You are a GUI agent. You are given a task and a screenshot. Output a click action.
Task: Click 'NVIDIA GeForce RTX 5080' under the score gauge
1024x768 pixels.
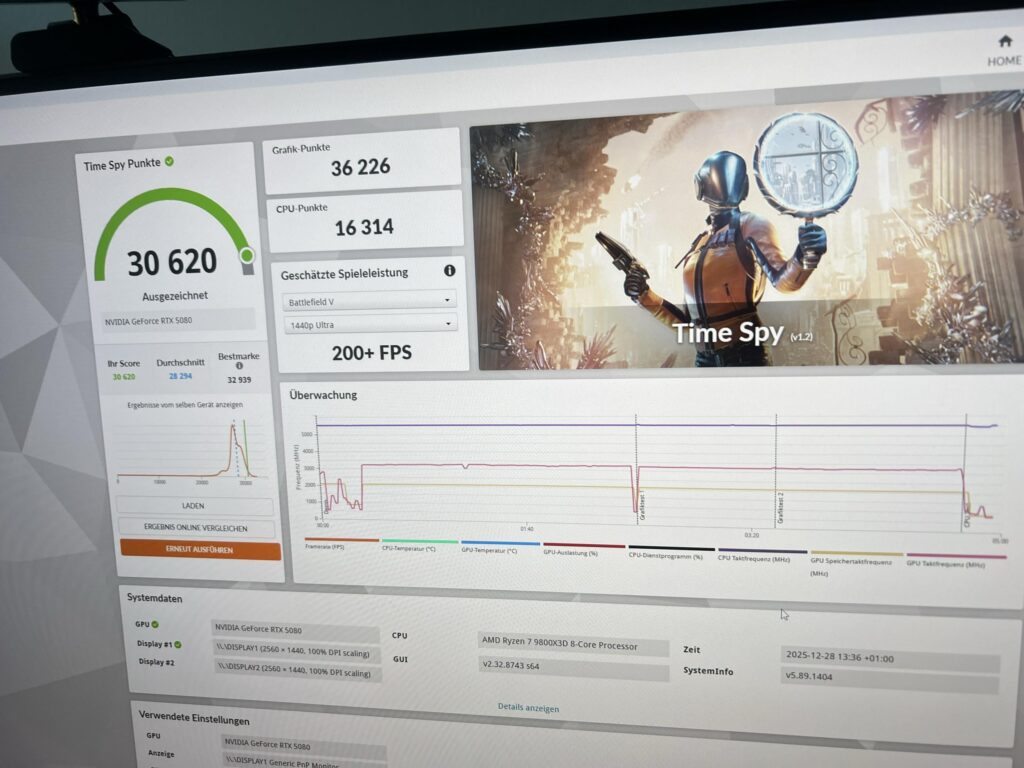tap(178, 321)
